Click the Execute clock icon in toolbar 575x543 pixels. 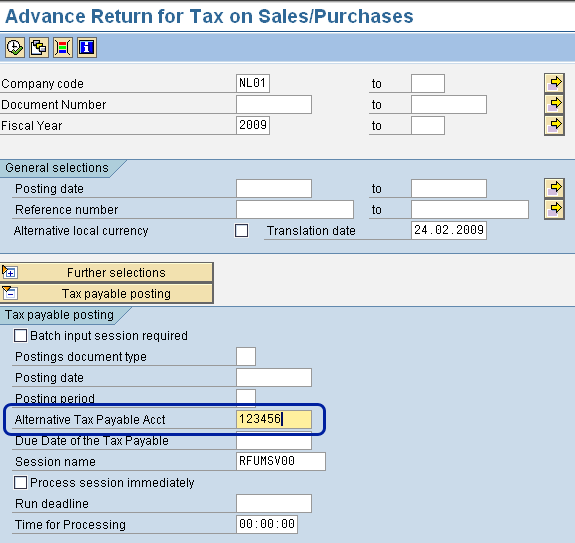[15, 48]
